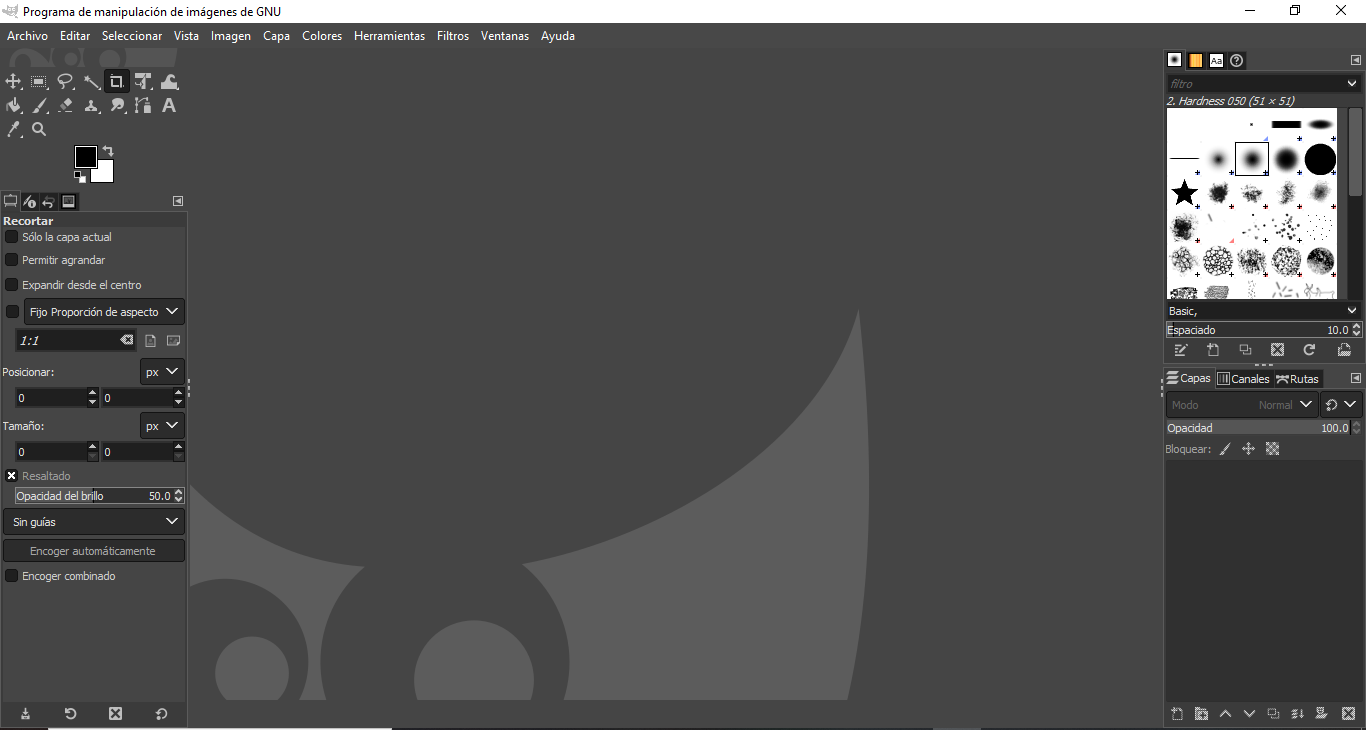Toggle lock pixels brush icon
This screenshot has height=730, width=1366.
tap(1225, 450)
